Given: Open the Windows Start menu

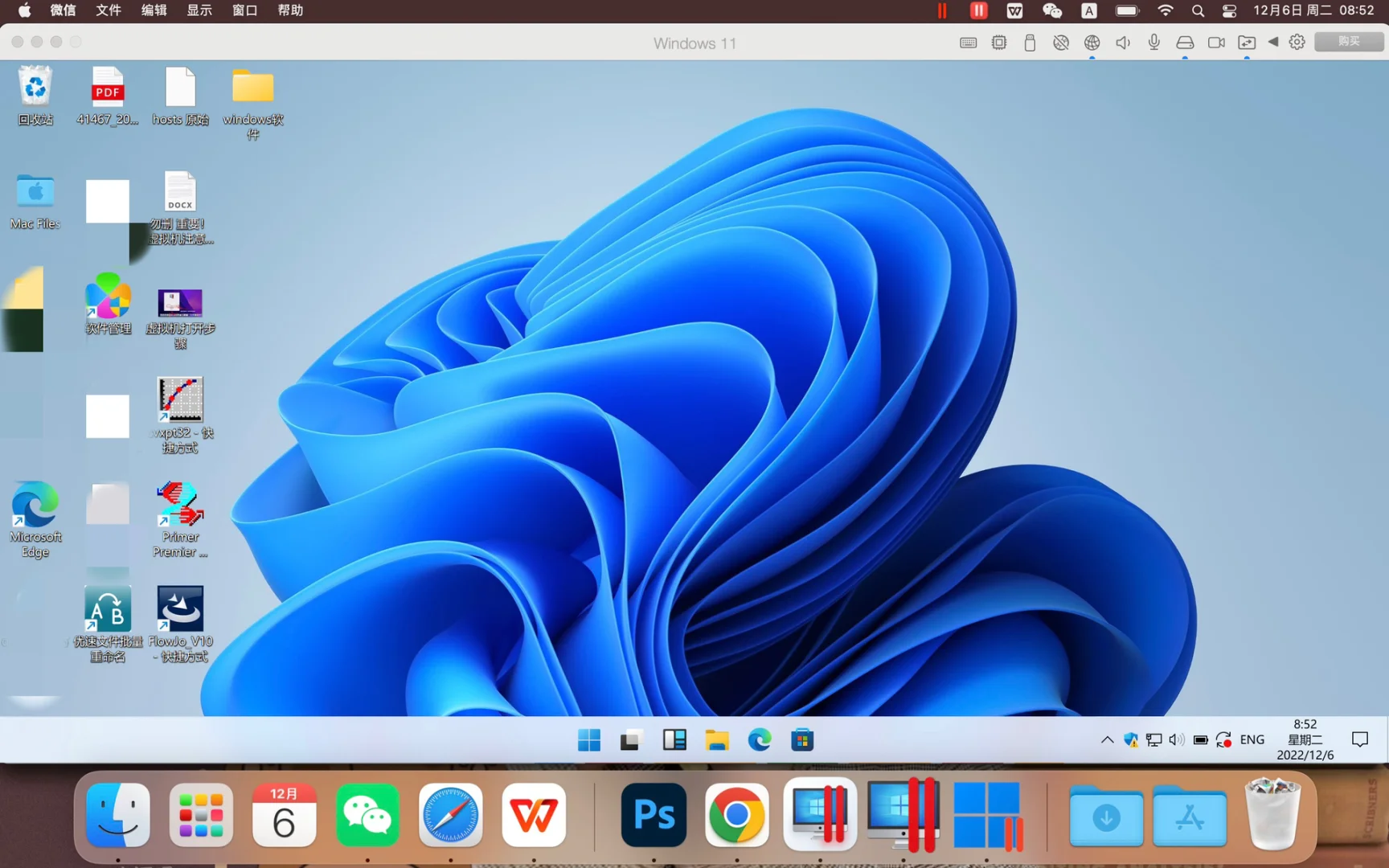Looking at the screenshot, I should point(589,740).
